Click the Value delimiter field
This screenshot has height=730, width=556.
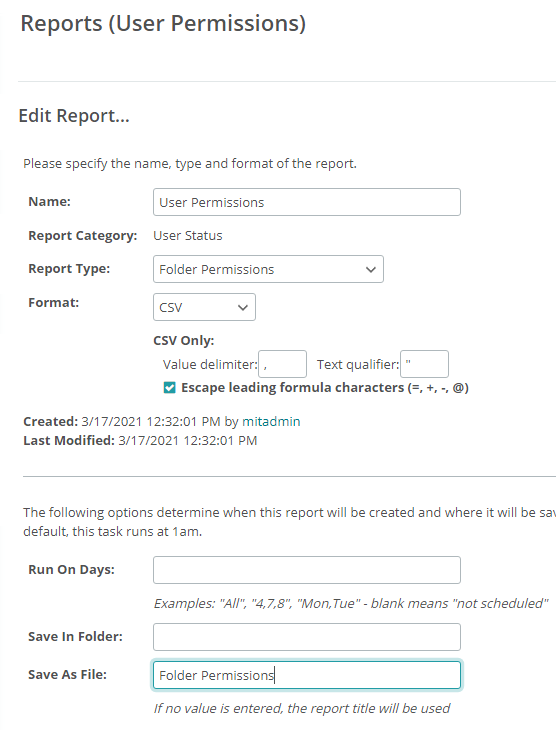coord(282,364)
